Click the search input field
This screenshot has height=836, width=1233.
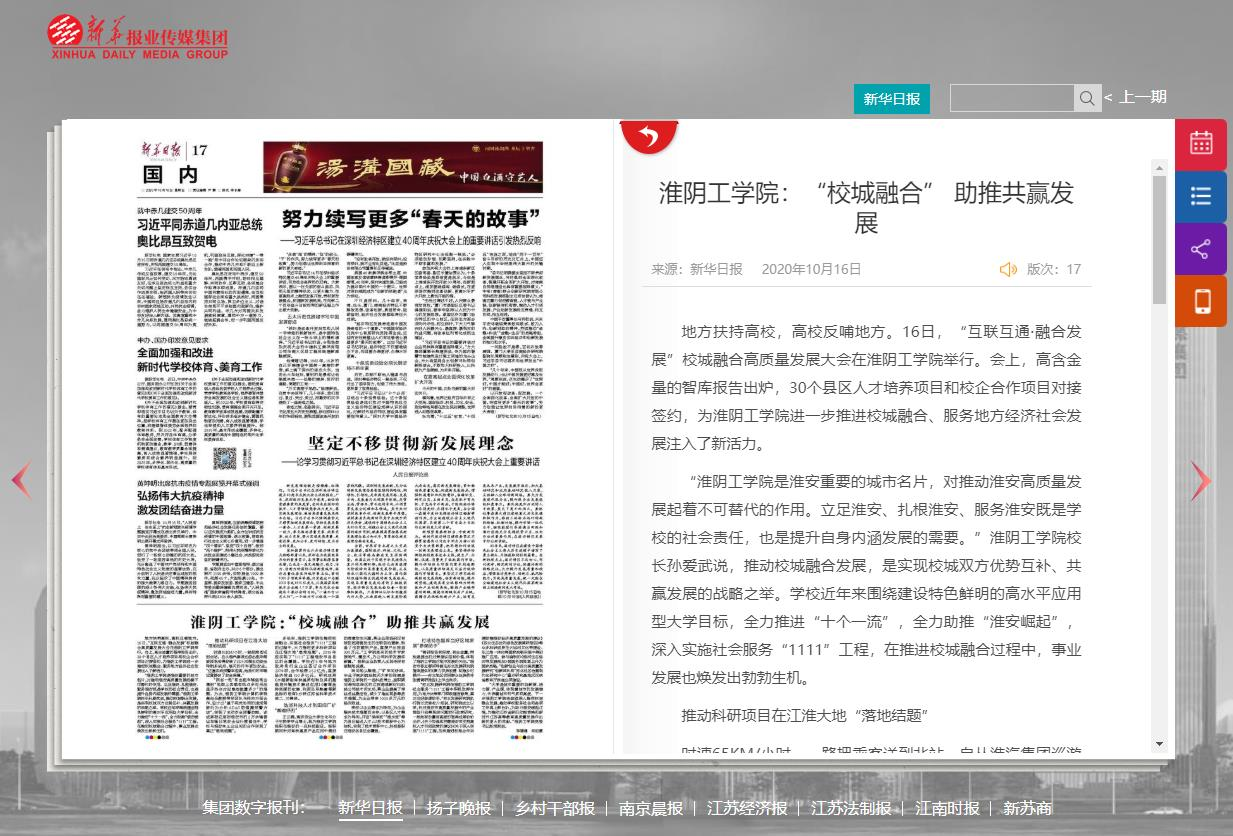pos(1011,98)
